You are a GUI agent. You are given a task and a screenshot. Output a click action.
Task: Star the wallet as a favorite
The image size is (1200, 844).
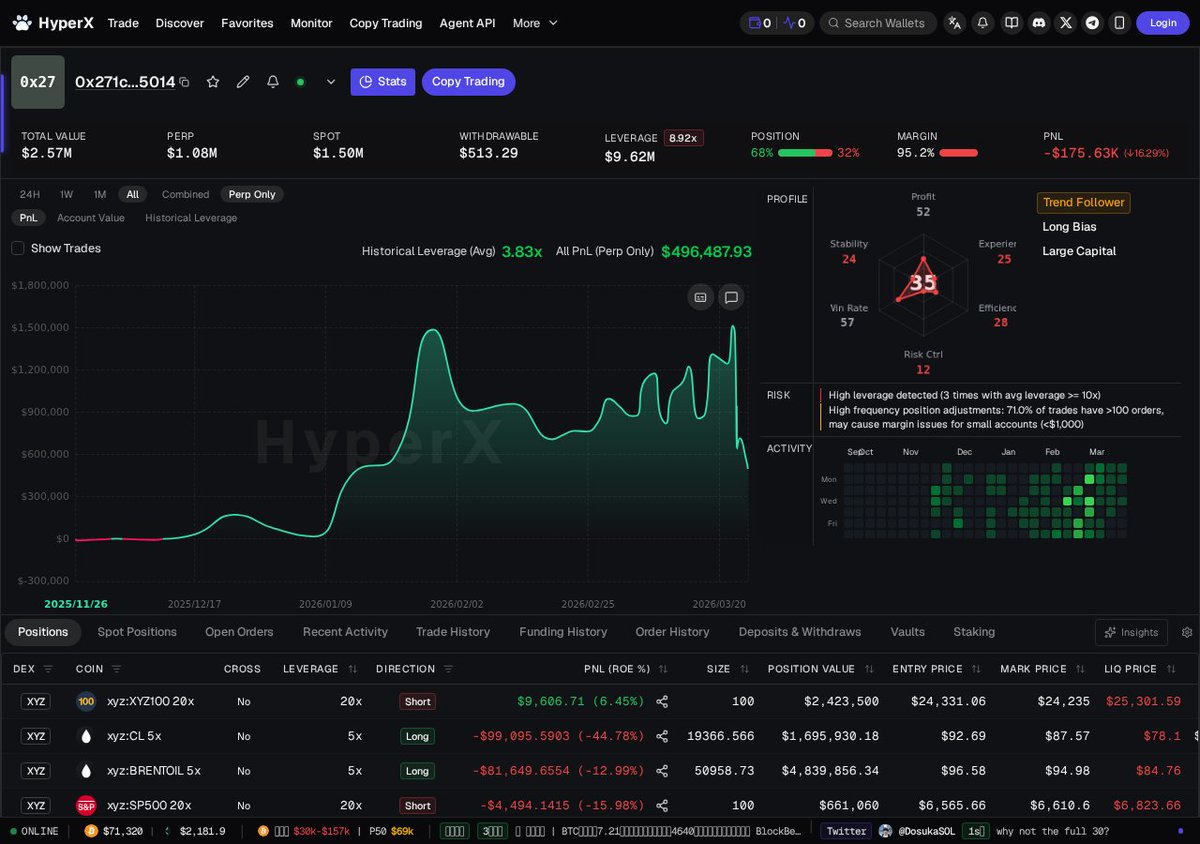pos(213,82)
